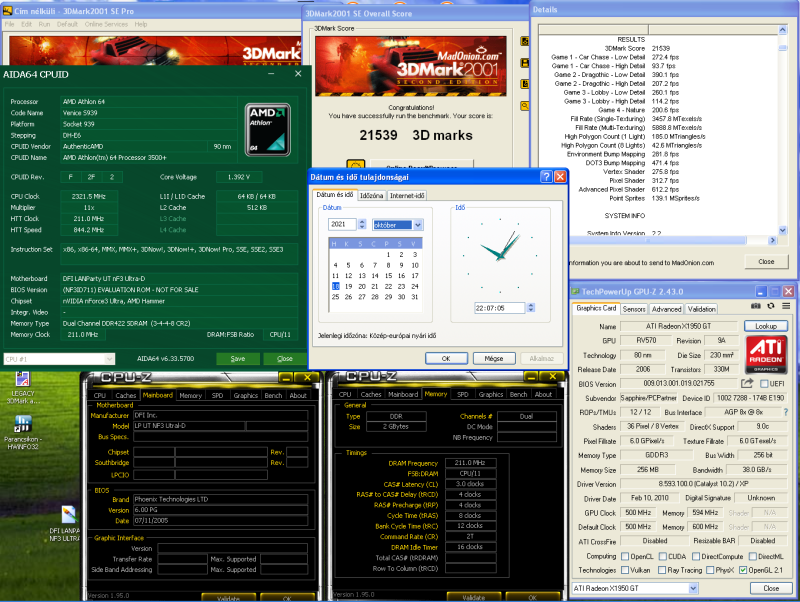Click the Save button in AIDA64 CPUID
The height and width of the screenshot is (602, 800).
click(x=238, y=359)
